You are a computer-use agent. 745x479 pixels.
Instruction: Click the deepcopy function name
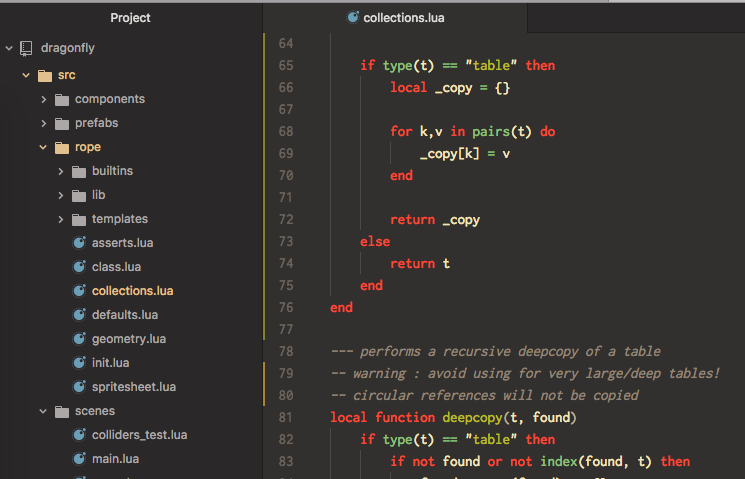pyautogui.click(x=472, y=418)
